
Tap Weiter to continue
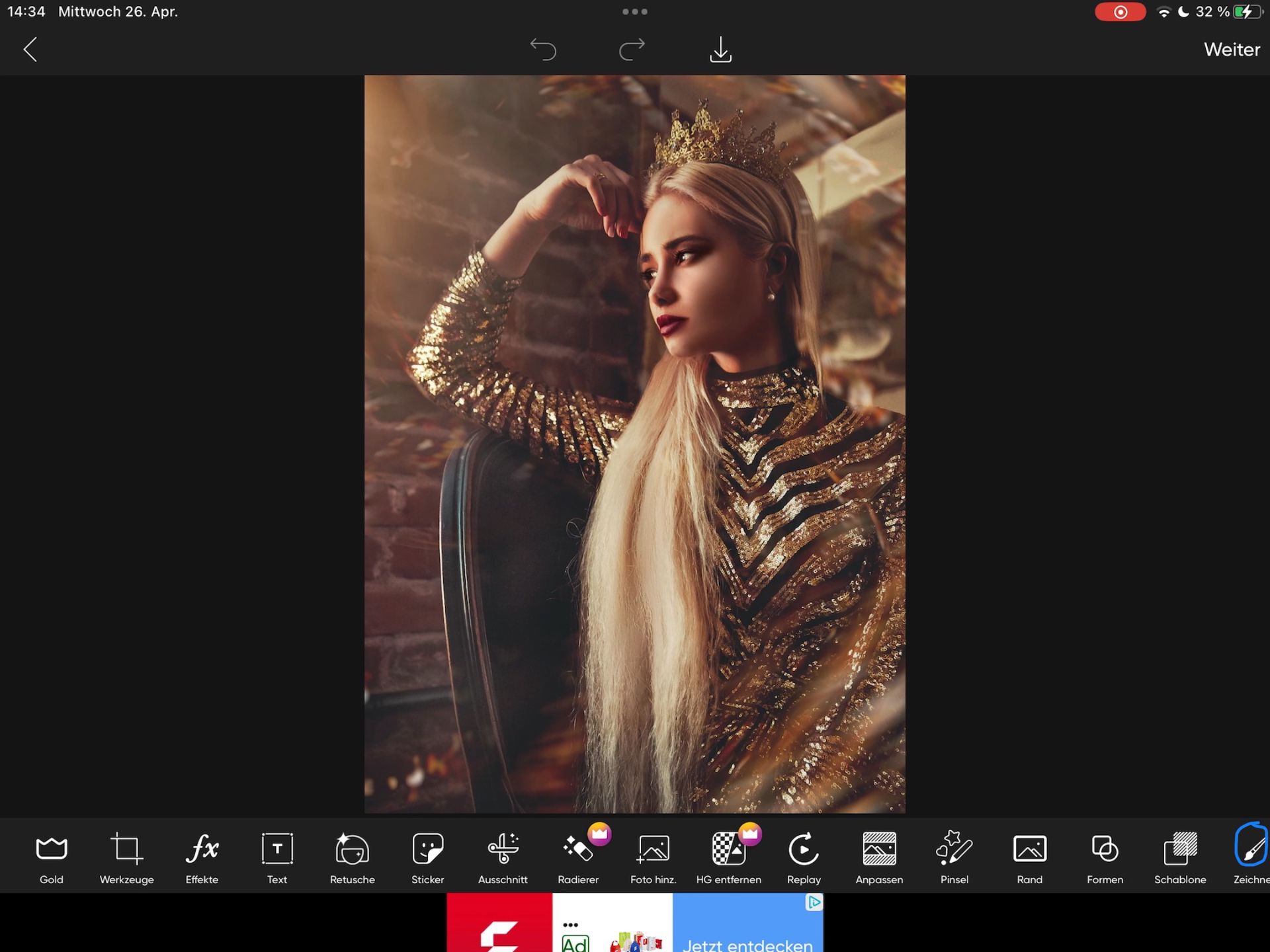coord(1232,50)
